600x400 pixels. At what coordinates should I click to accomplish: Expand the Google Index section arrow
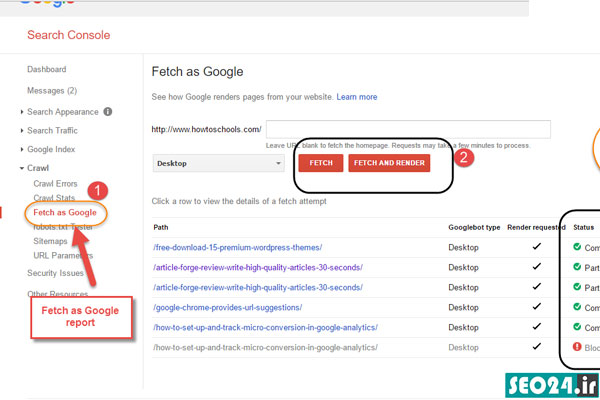point(22,149)
